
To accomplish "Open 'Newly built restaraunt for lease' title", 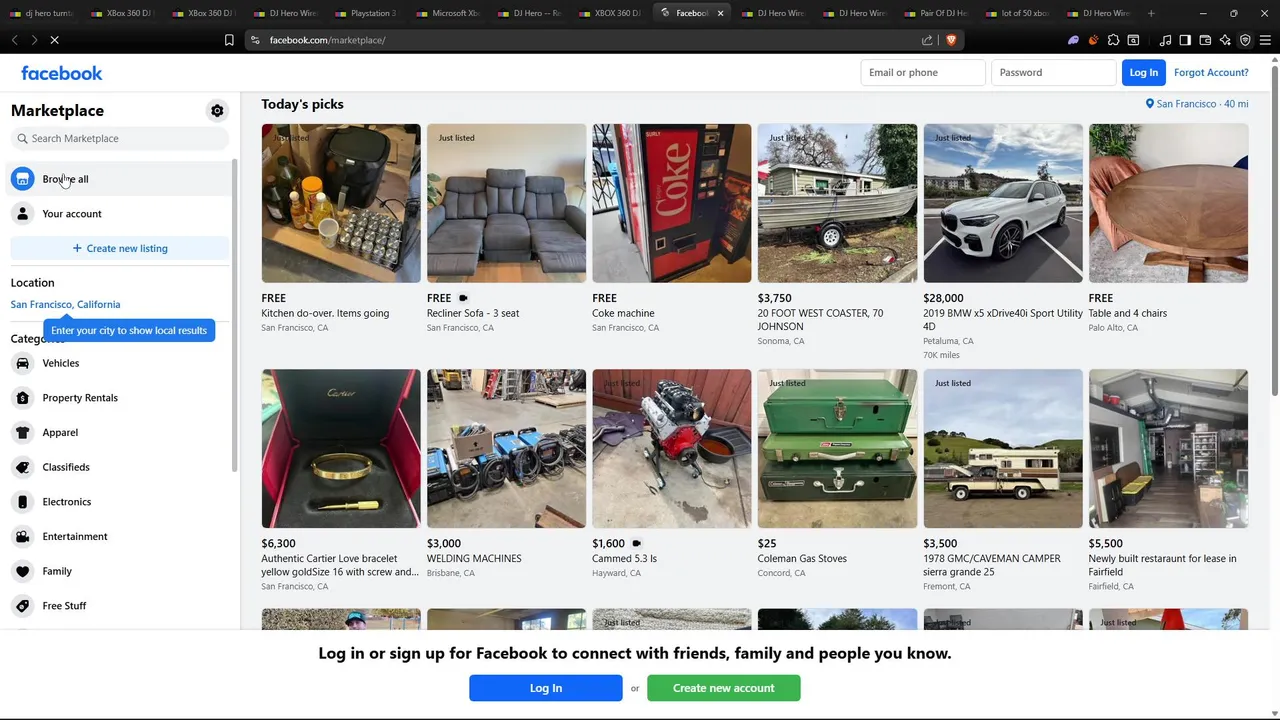I will pyautogui.click(x=1162, y=565).
